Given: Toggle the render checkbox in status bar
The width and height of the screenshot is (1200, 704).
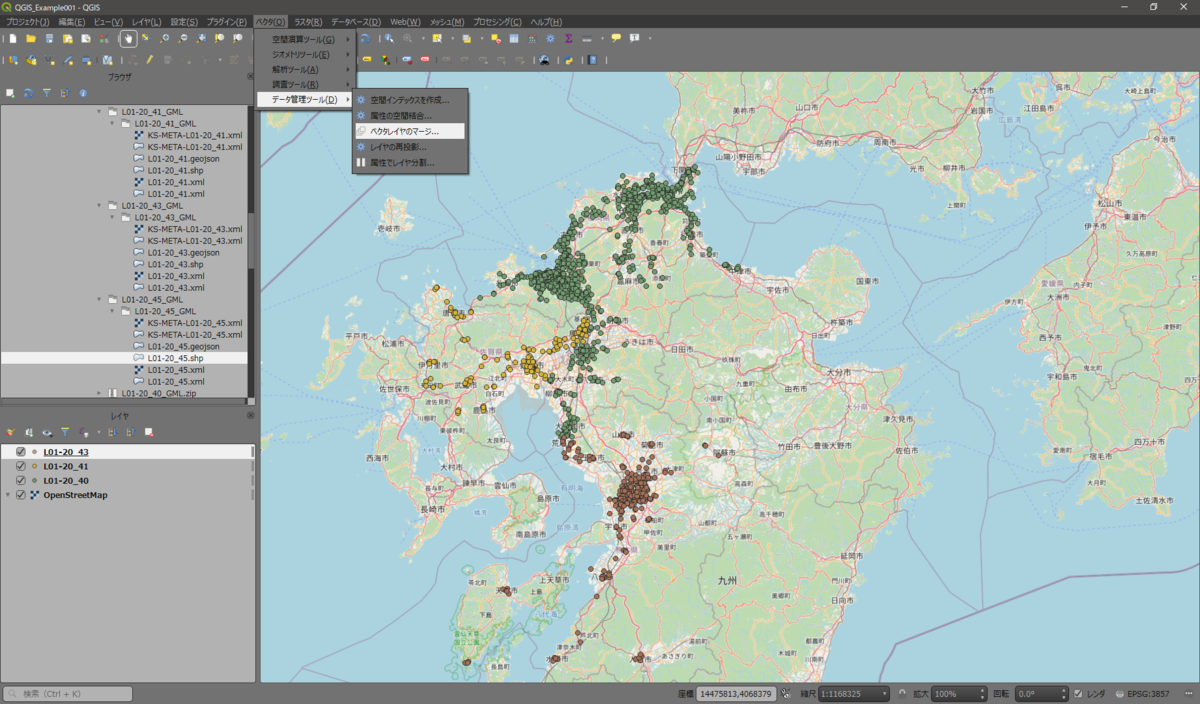Looking at the screenshot, I should click(1077, 693).
